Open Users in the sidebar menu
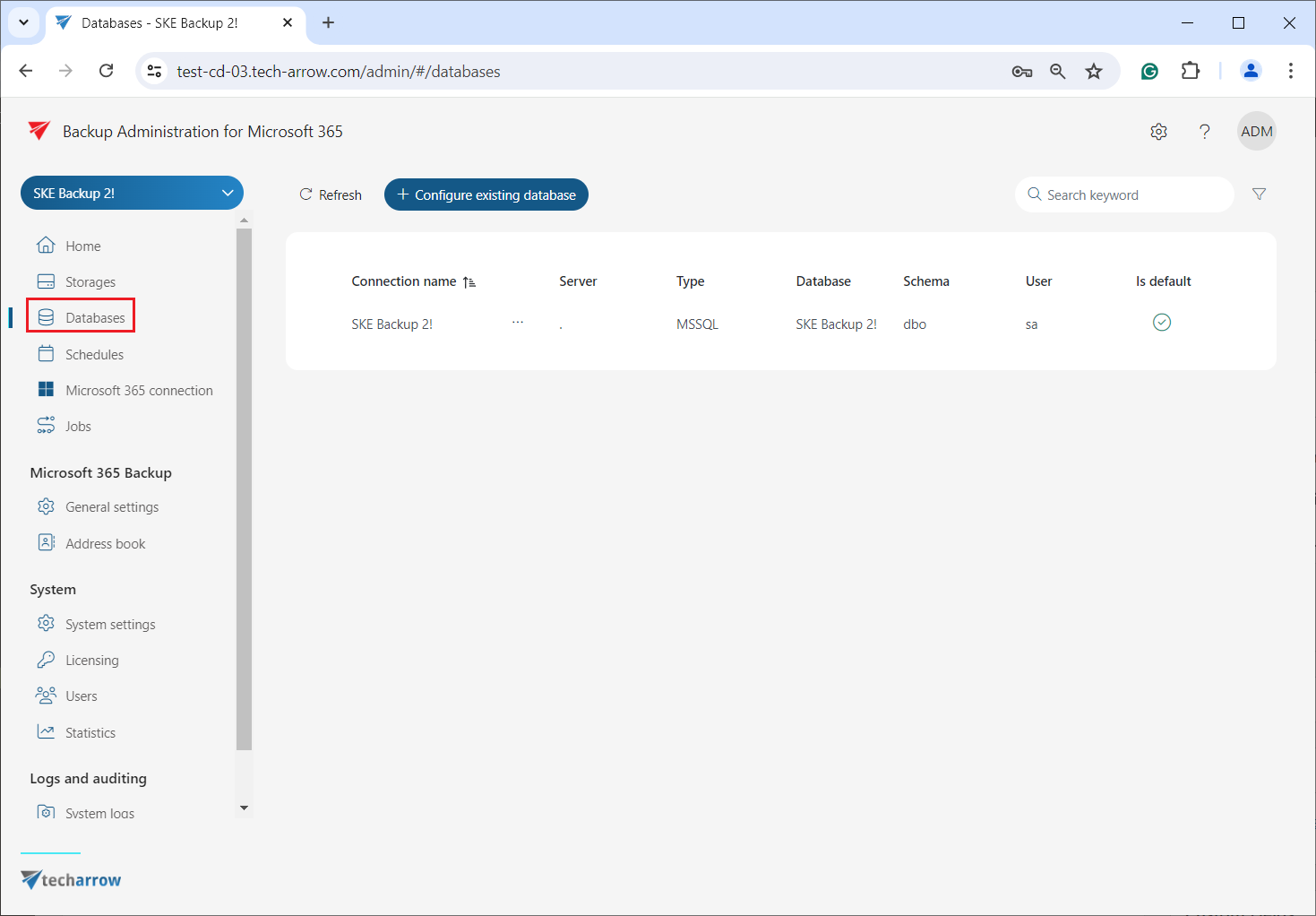1316x916 pixels. coord(81,696)
